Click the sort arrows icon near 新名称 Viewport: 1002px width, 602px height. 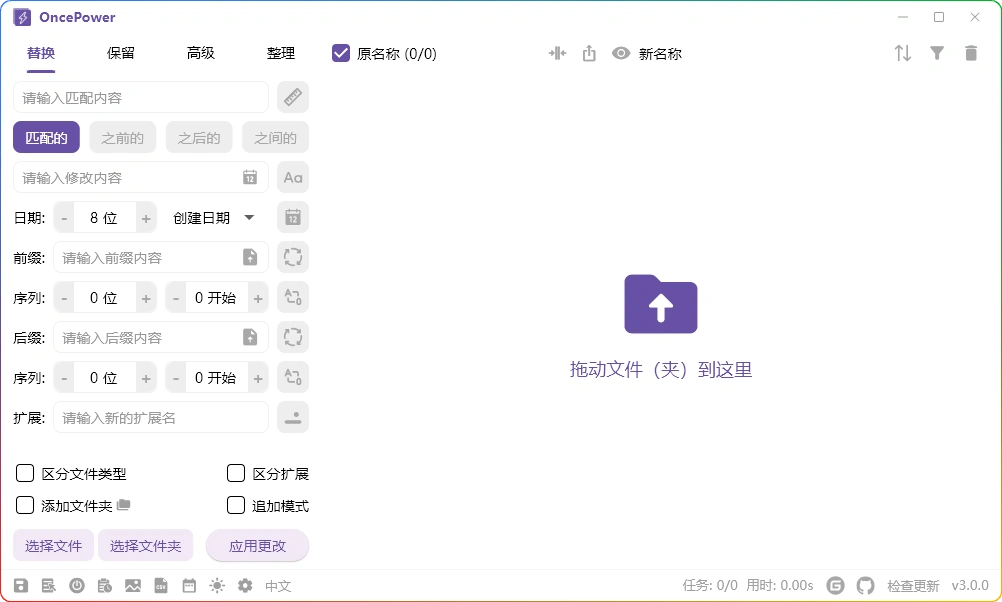pyautogui.click(x=902, y=53)
